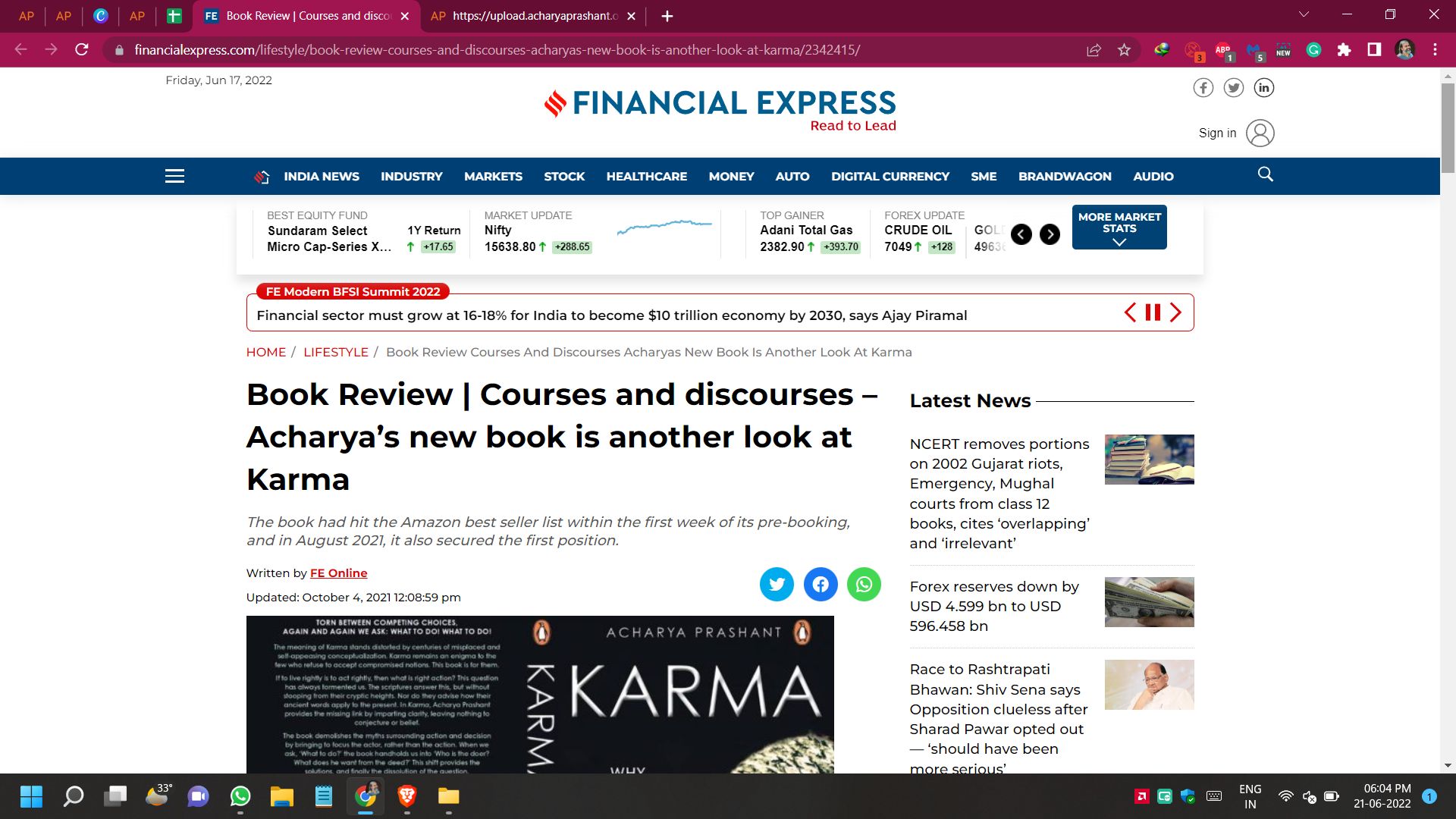Open Chrome extensions puzzle icon

[x=1344, y=50]
